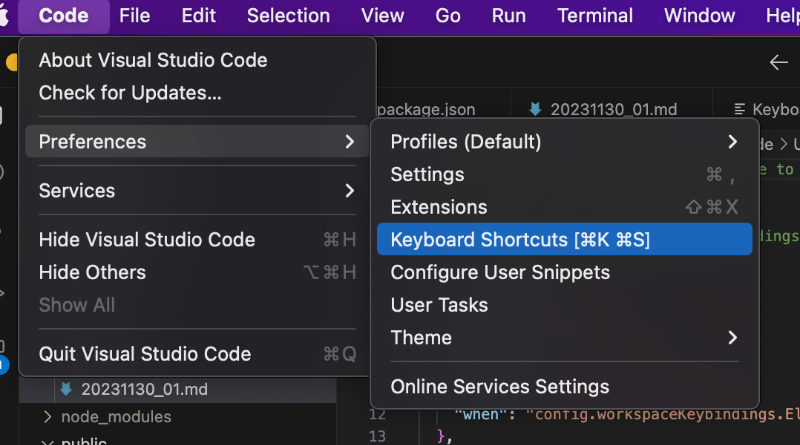
Task: Select User Tasks menu item
Action: pyautogui.click(x=439, y=305)
